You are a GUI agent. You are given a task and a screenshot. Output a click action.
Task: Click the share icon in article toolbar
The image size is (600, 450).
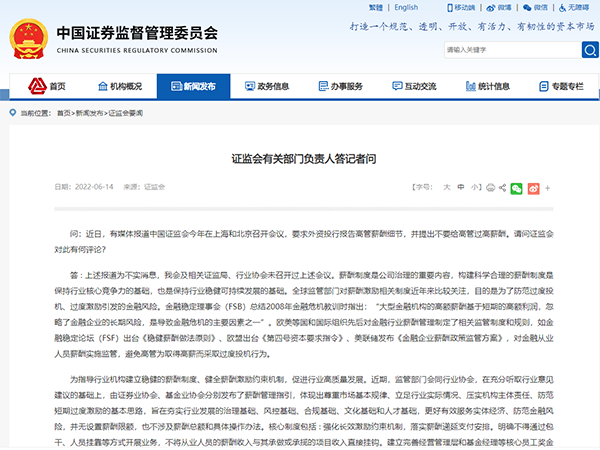(504, 187)
